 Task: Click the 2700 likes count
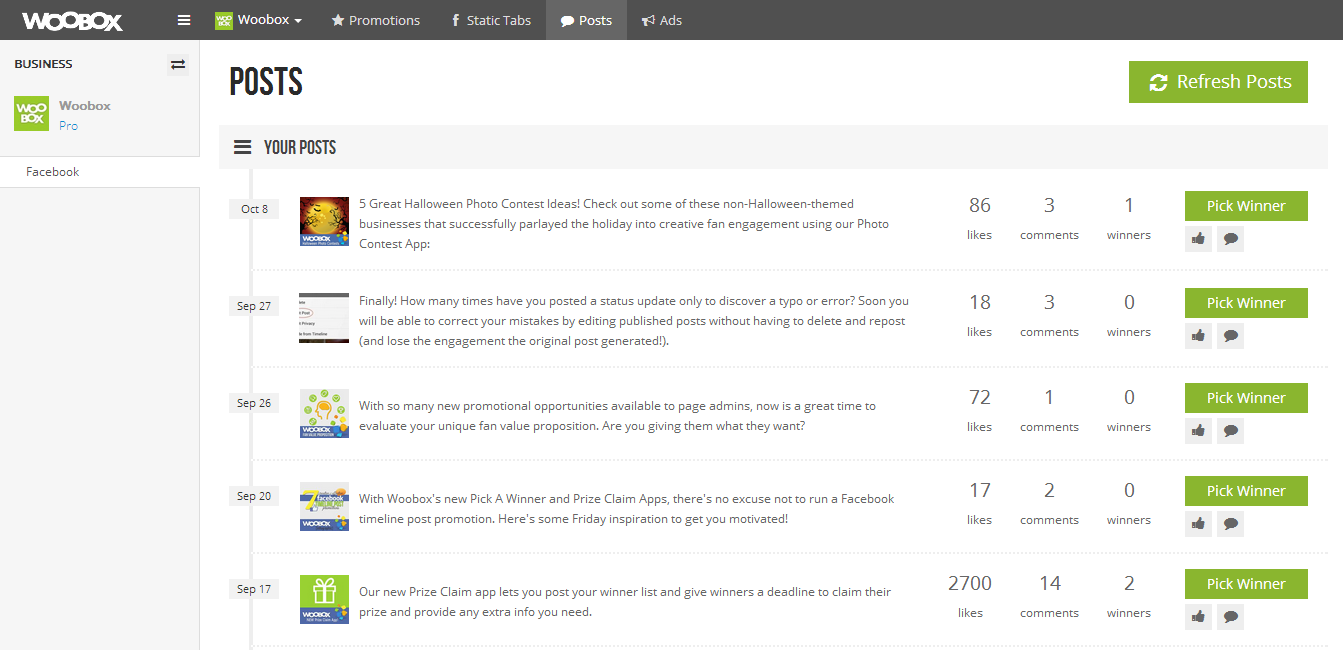(970, 584)
